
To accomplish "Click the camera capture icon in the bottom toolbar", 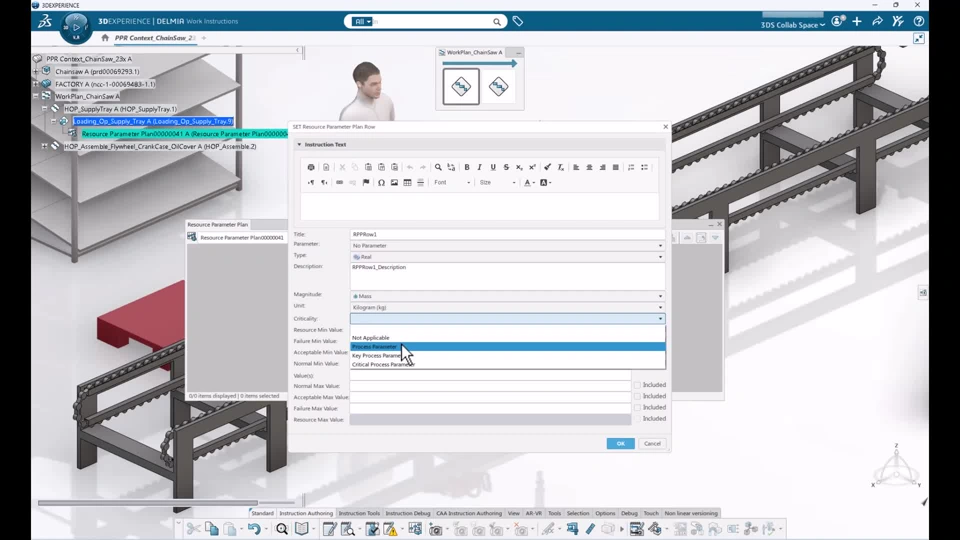I will (x=435, y=529).
